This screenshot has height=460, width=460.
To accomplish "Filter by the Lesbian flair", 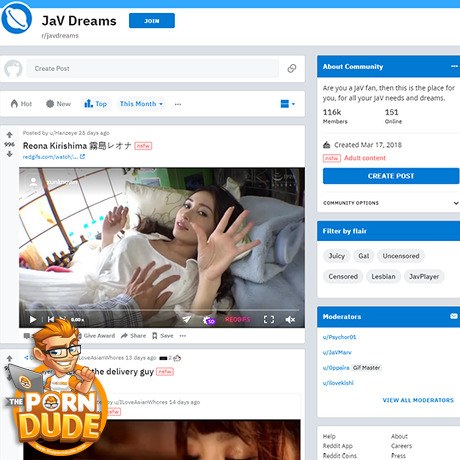I will coord(383,277).
